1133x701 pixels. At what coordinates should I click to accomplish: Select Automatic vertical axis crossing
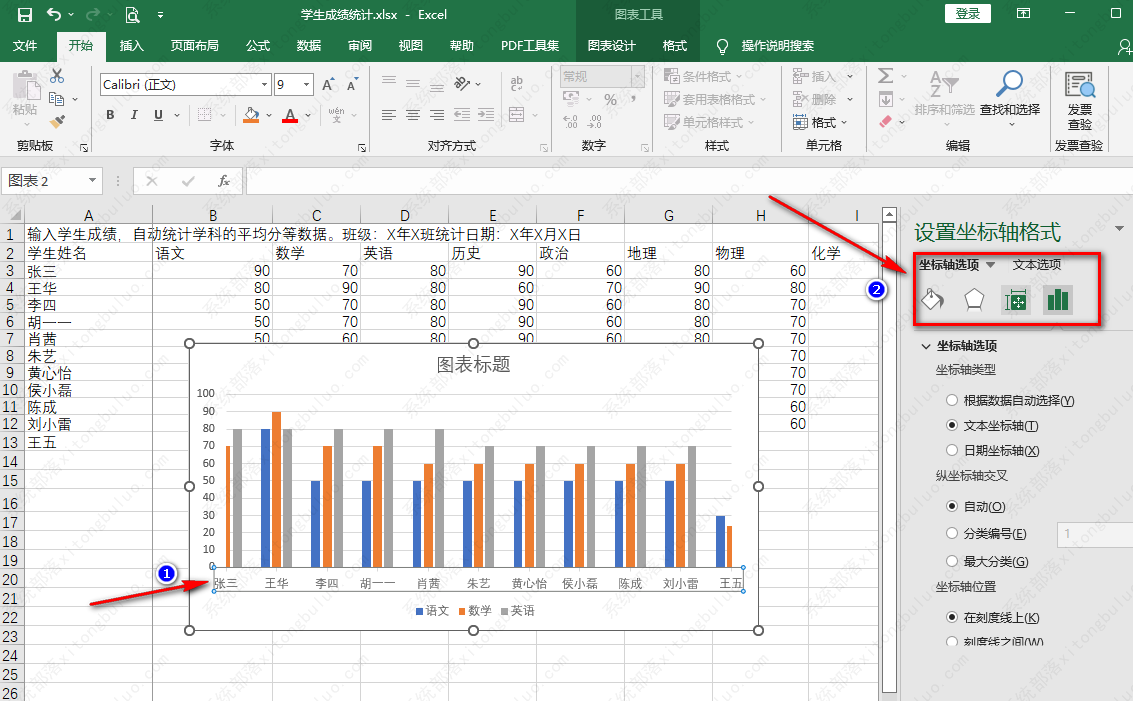[x=952, y=507]
